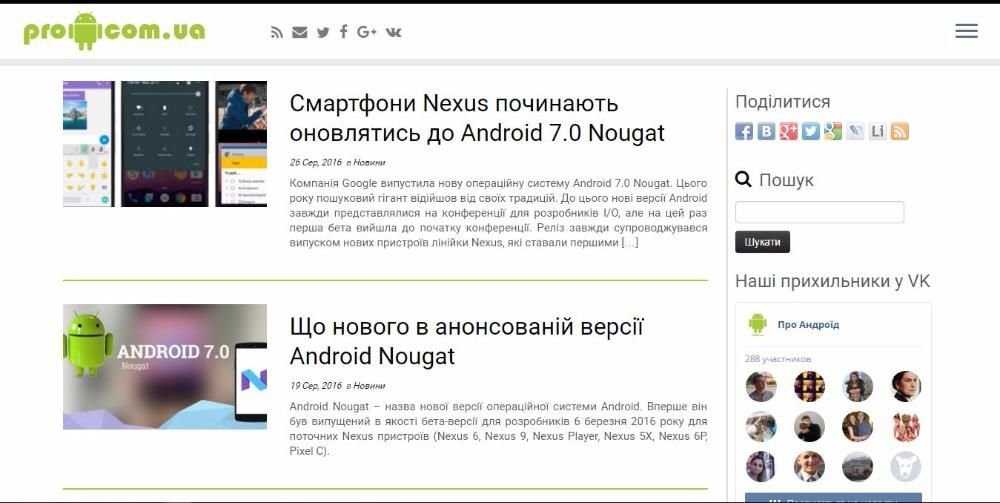Click the '288 учасників' members count
1000x503 pixels.
pos(778,359)
